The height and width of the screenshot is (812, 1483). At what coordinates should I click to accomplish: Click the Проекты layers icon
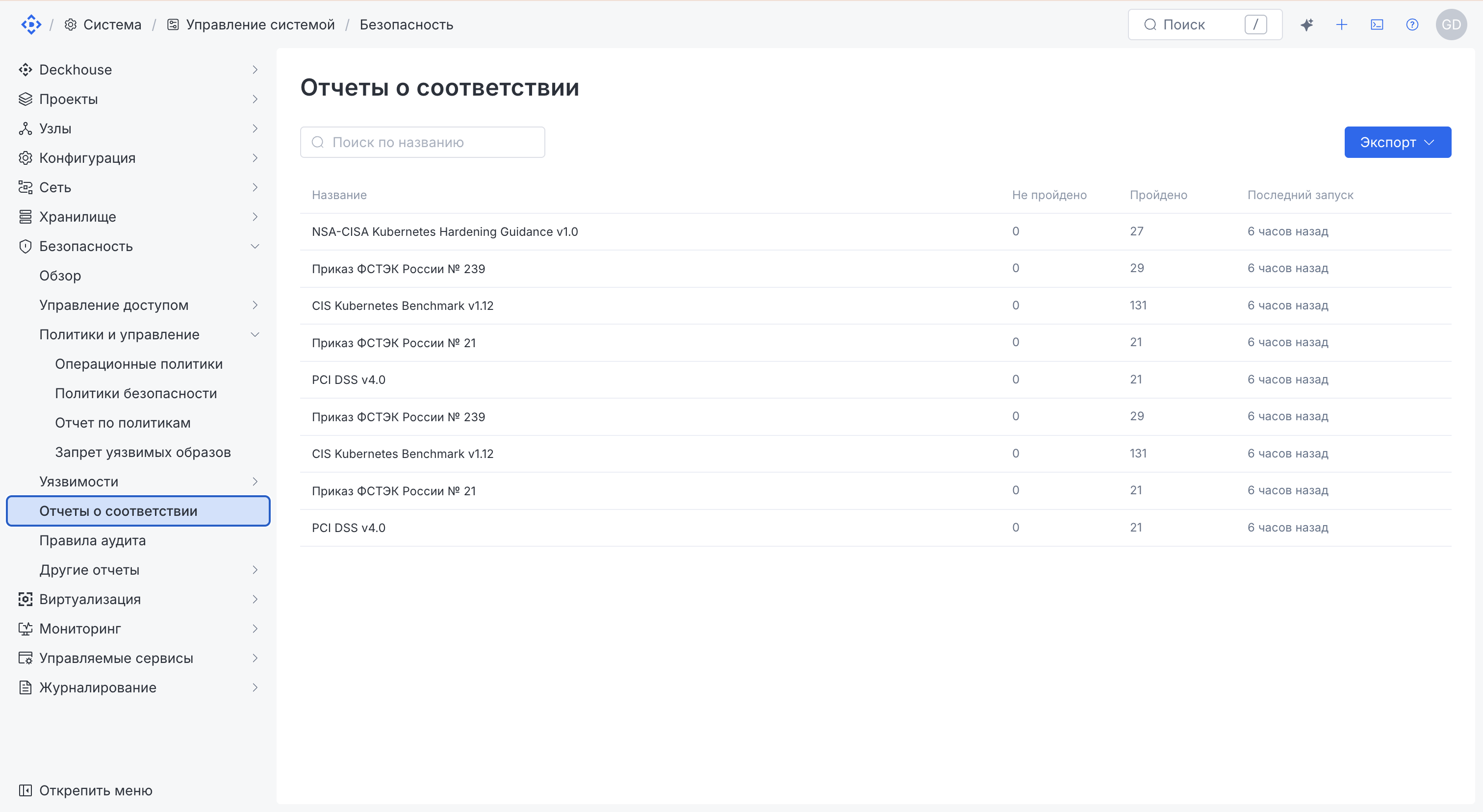pos(26,99)
